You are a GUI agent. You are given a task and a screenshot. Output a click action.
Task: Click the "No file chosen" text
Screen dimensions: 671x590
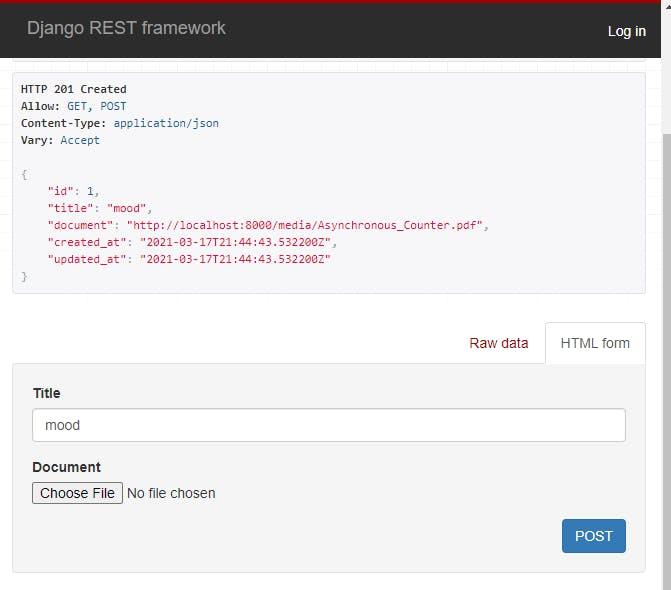(171, 493)
